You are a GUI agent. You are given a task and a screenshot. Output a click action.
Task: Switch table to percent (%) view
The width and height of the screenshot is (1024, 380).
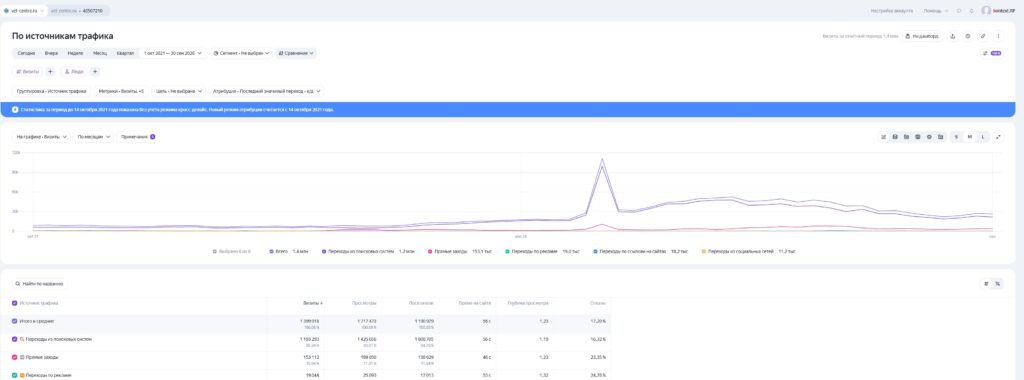[x=997, y=284]
